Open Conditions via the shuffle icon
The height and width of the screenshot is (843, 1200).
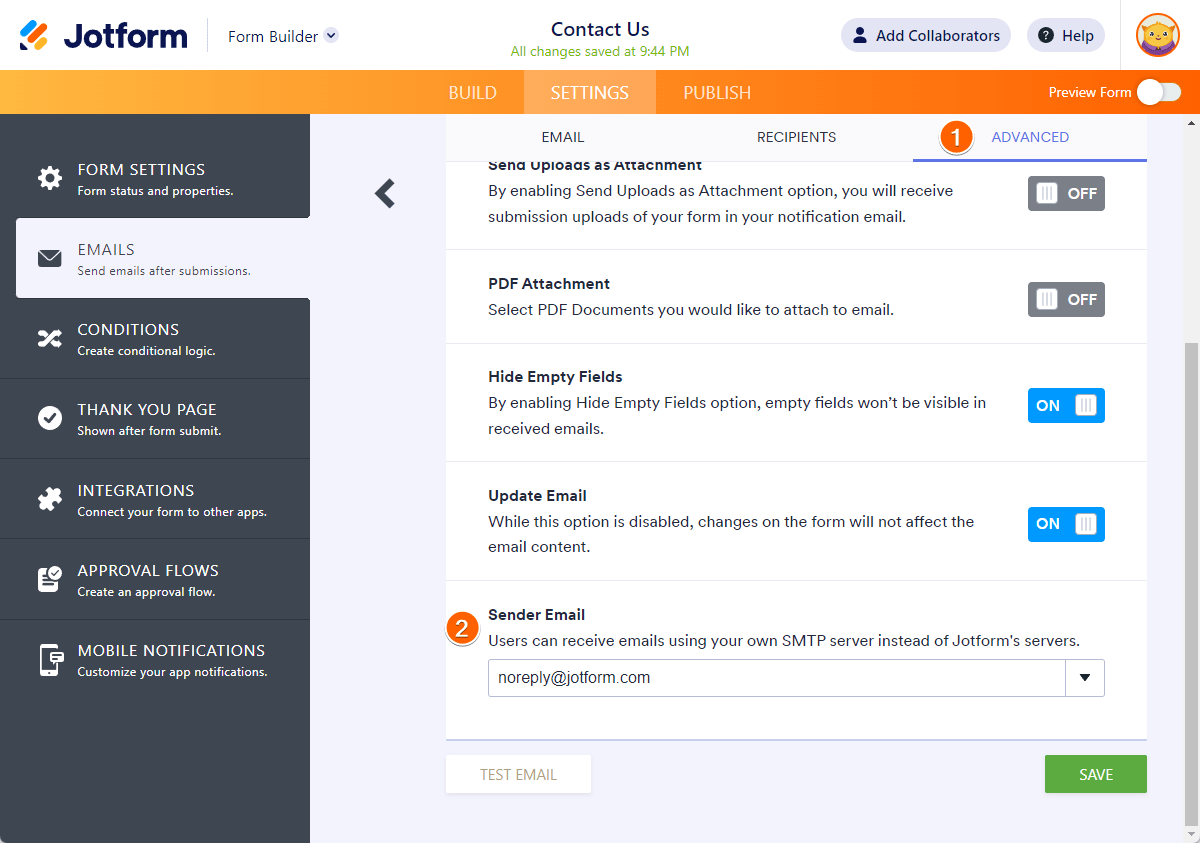[49, 338]
